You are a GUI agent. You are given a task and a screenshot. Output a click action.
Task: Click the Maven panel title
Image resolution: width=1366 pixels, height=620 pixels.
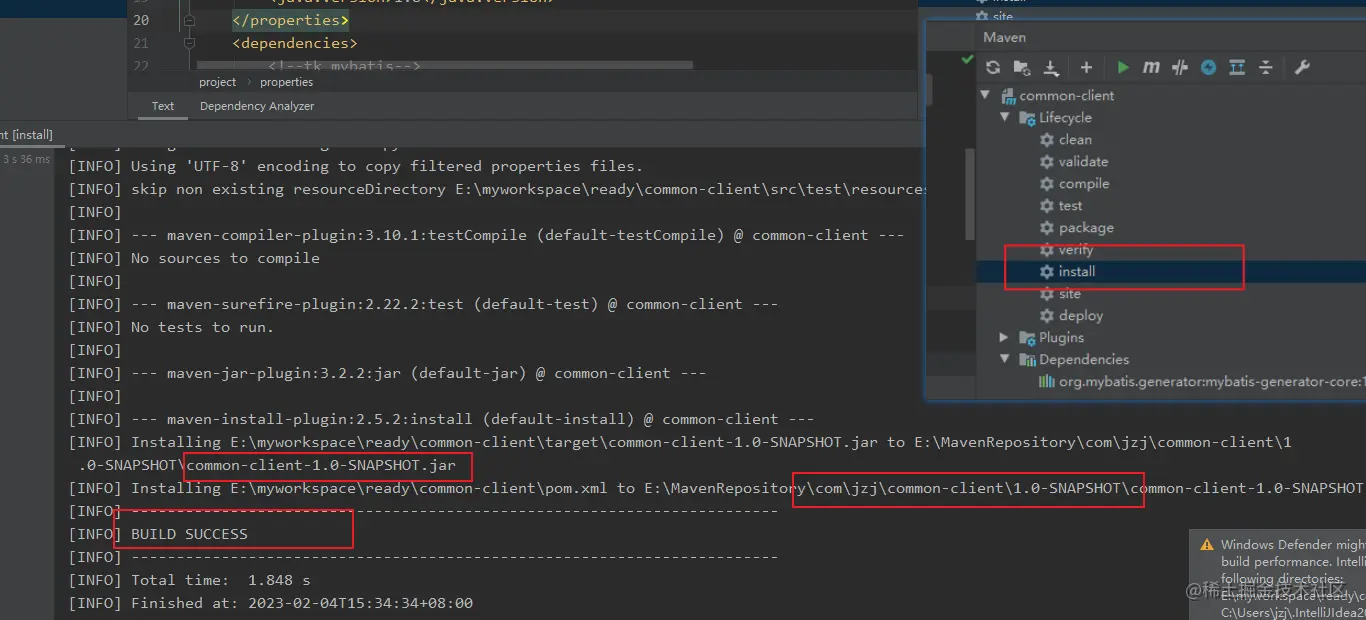coord(1005,37)
